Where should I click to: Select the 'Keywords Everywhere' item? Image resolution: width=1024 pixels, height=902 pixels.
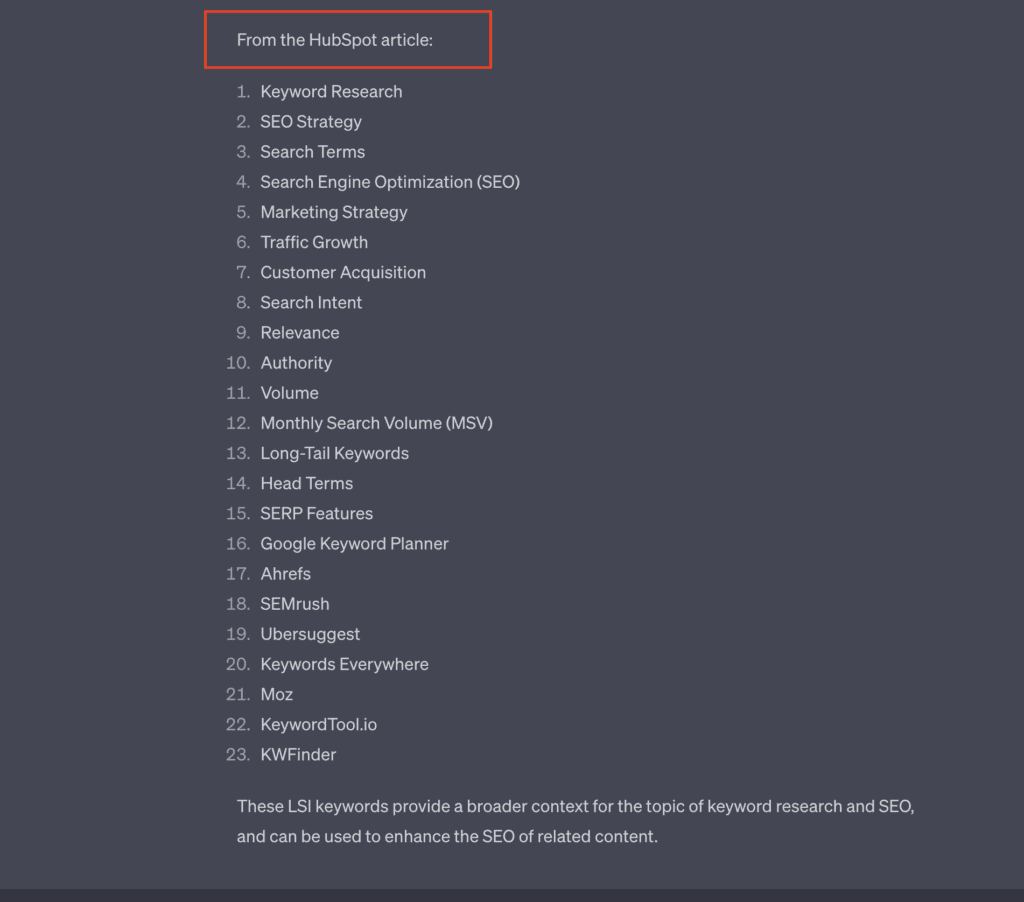pyautogui.click(x=344, y=664)
